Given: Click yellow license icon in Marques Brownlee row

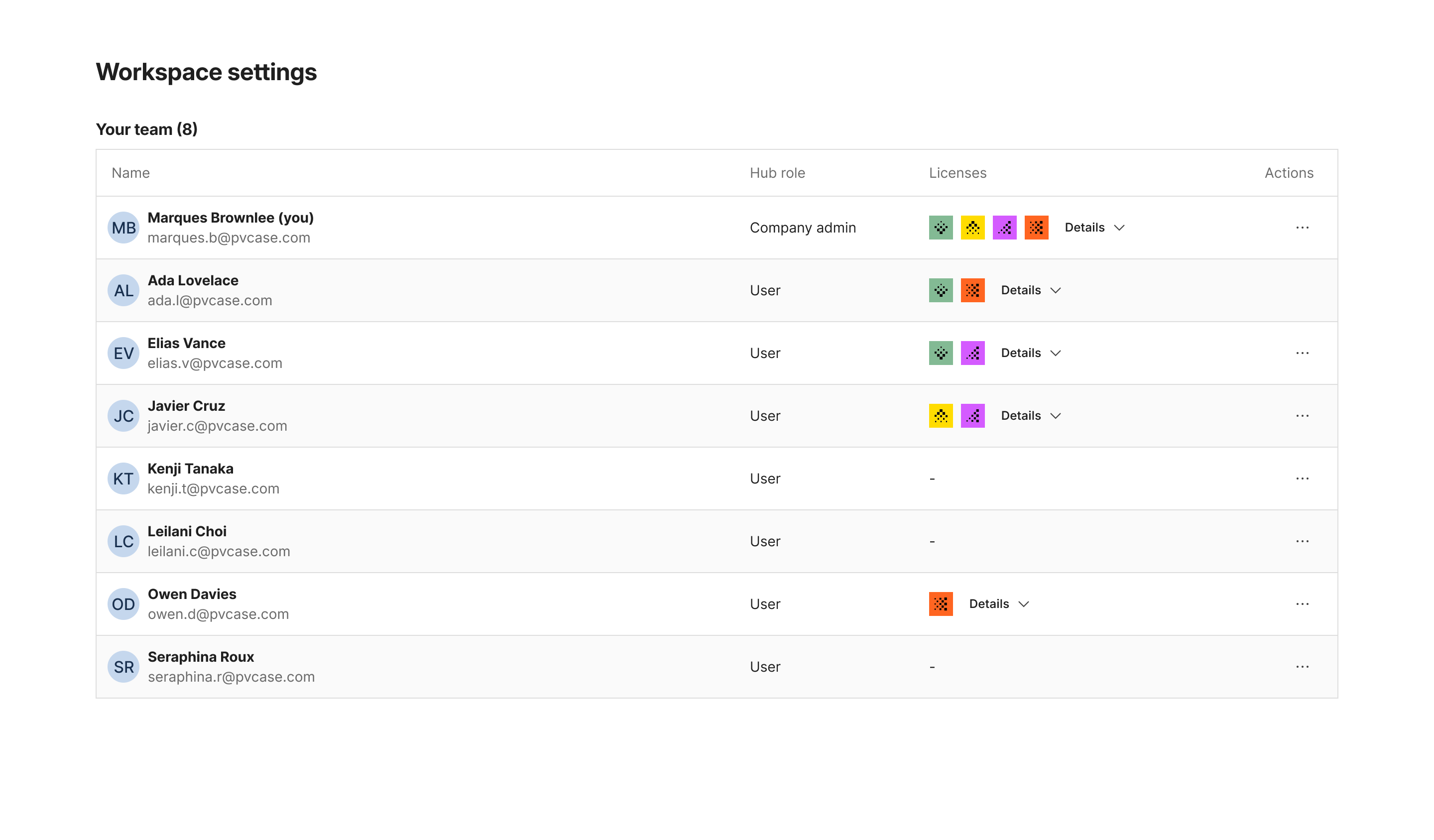Looking at the screenshot, I should (x=972, y=228).
